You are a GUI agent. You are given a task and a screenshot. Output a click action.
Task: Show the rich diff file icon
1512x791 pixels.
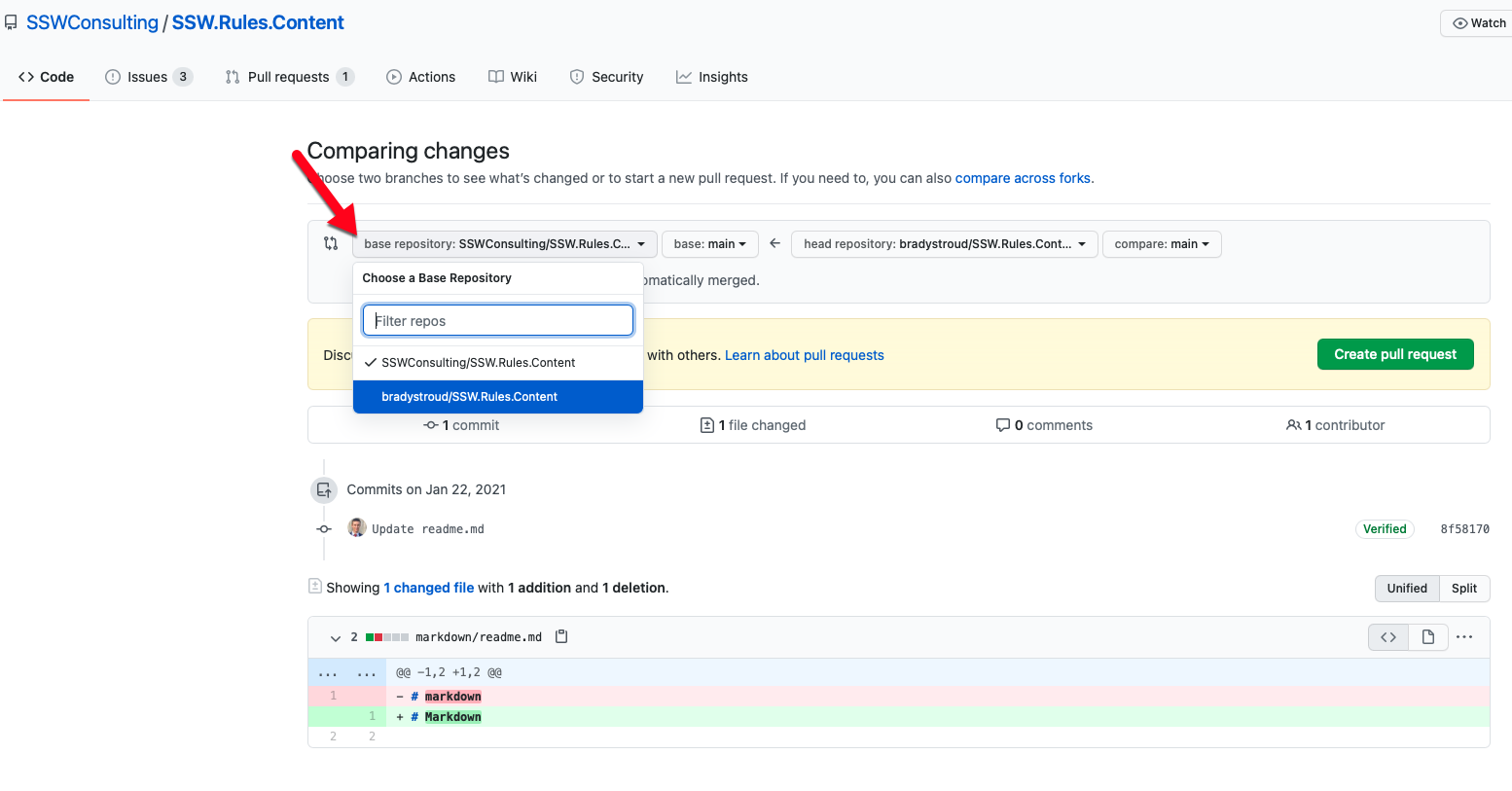[x=1428, y=637]
